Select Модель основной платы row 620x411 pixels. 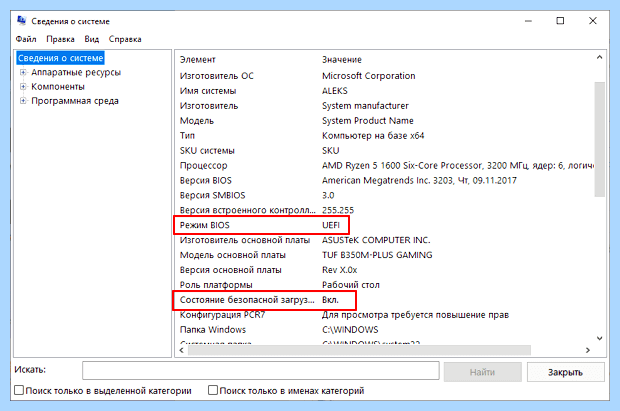pos(385,255)
